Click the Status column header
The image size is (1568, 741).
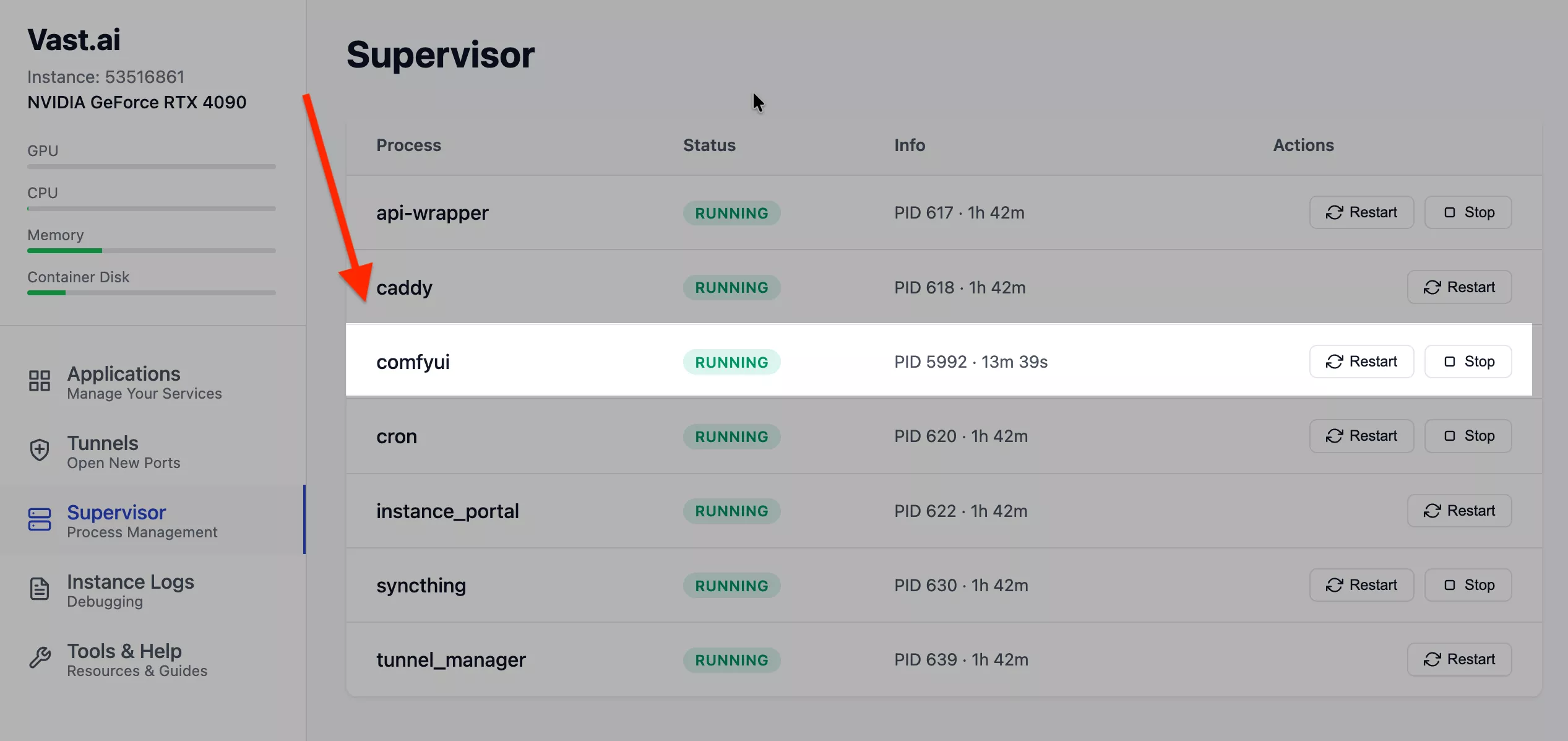click(709, 145)
